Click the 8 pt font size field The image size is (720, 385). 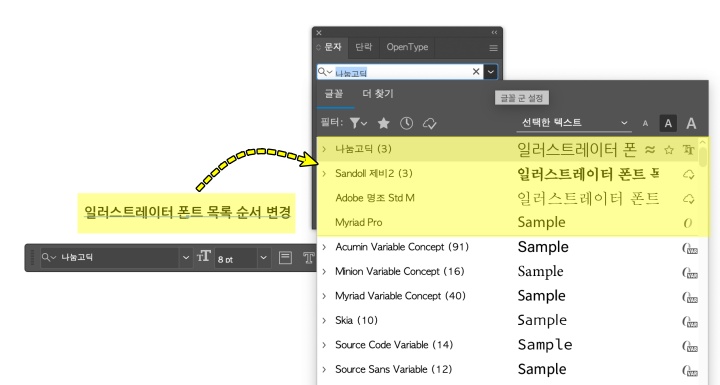click(236, 257)
